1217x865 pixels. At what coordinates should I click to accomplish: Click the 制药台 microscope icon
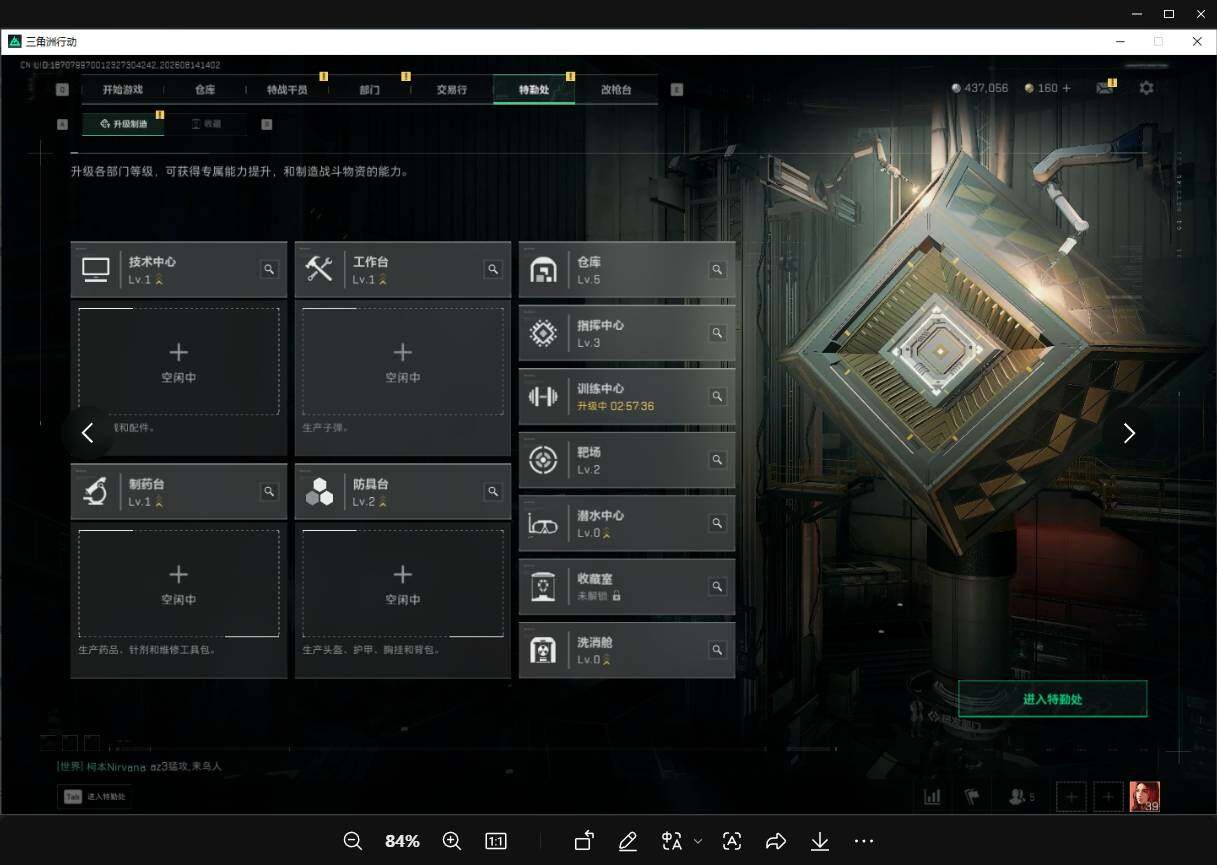pos(96,492)
